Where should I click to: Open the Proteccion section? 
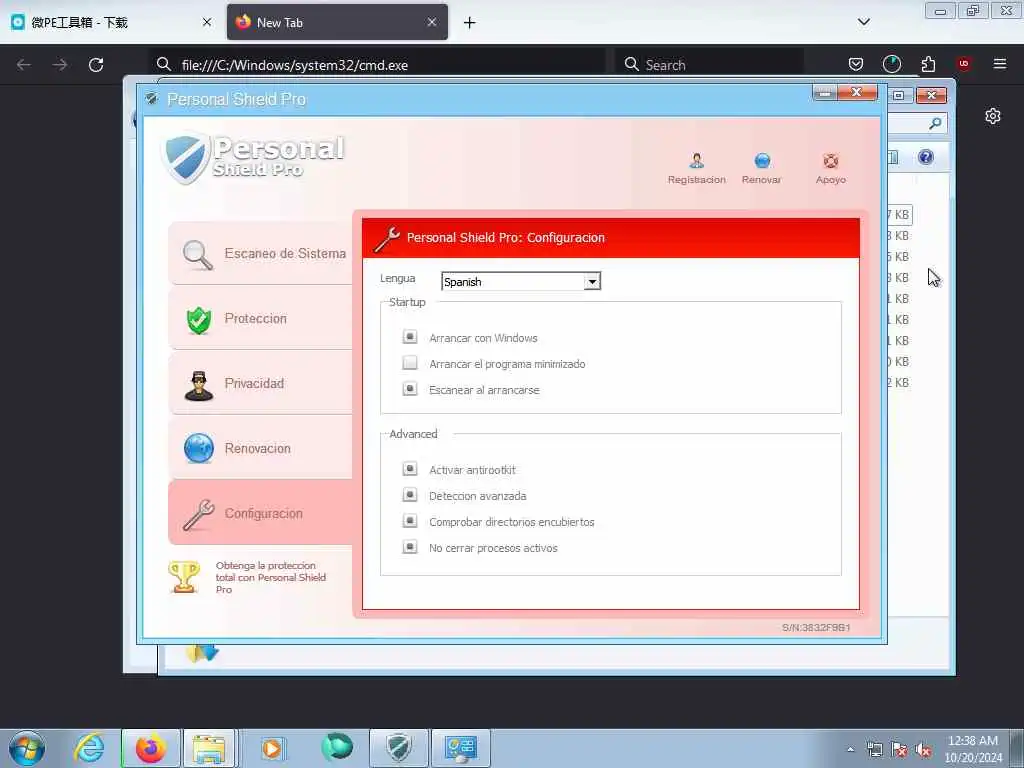tap(261, 319)
